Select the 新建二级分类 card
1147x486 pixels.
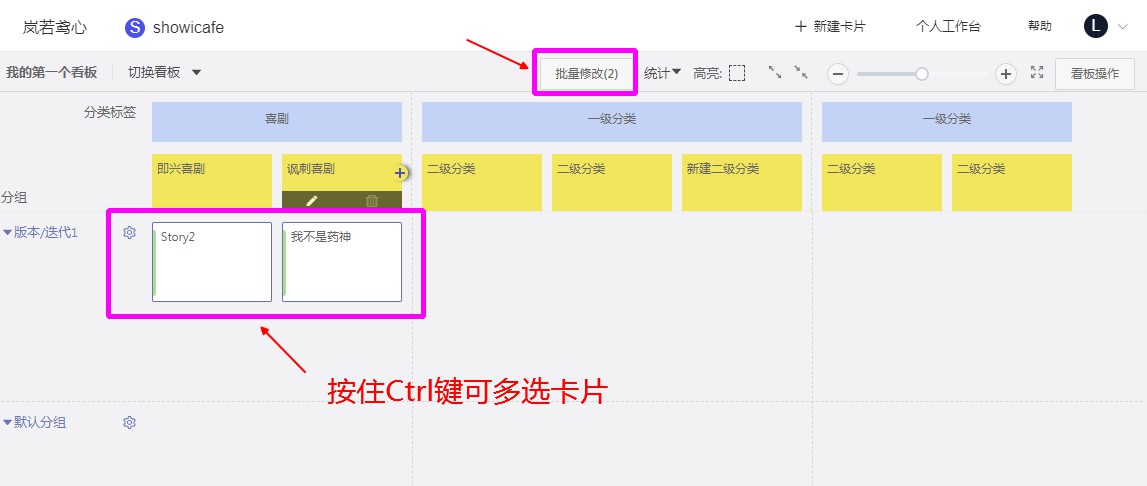coord(742,182)
